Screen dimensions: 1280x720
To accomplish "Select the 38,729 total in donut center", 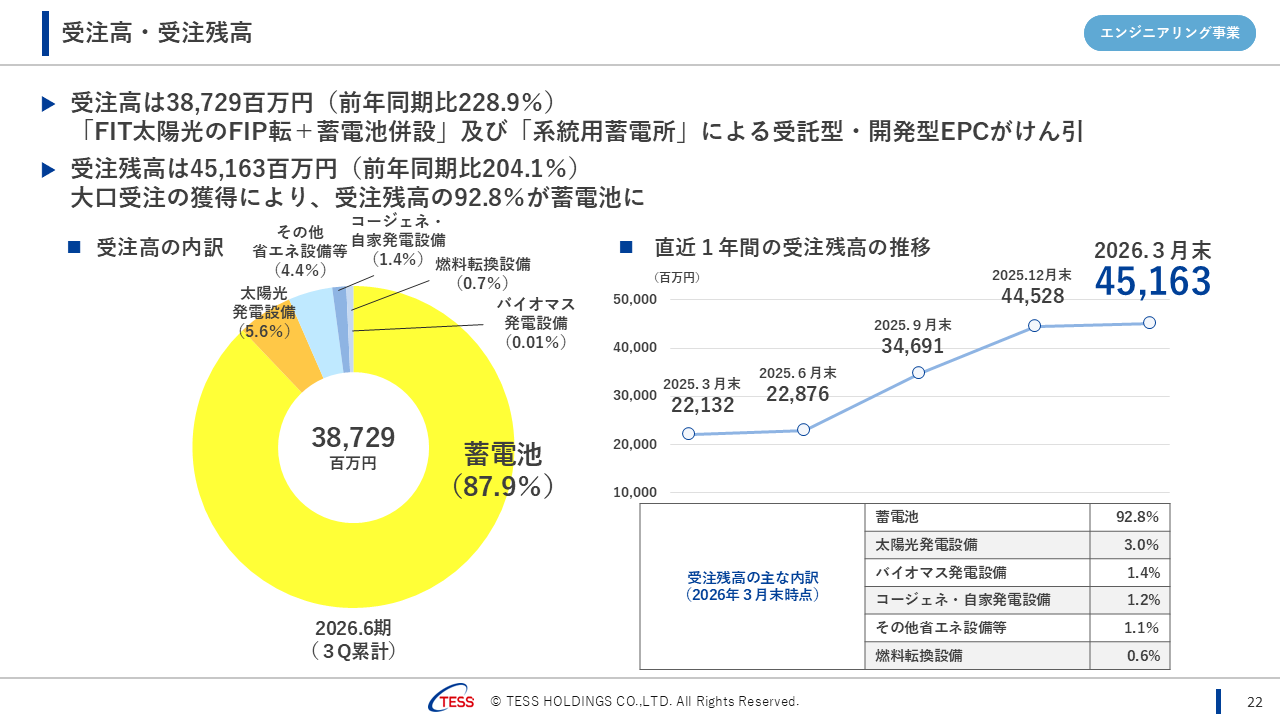I will [353, 438].
